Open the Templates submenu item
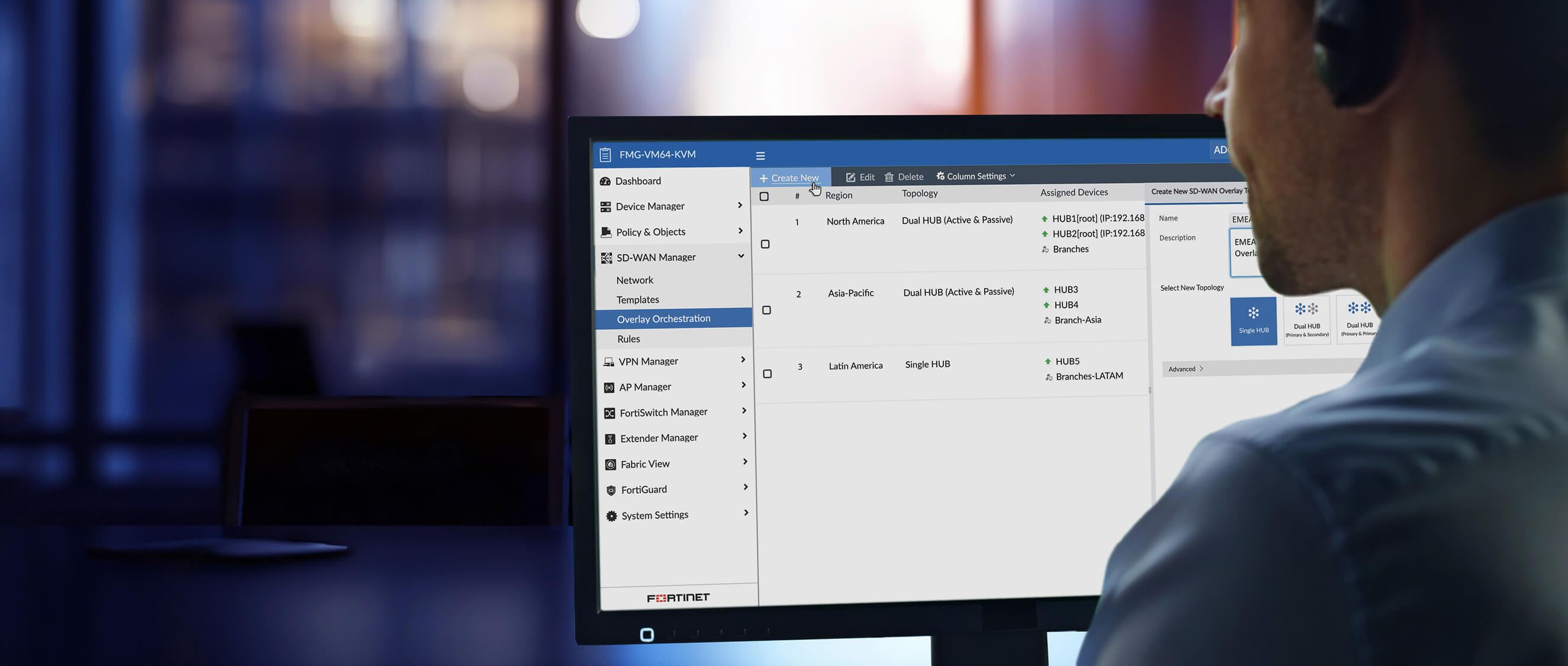 637,299
